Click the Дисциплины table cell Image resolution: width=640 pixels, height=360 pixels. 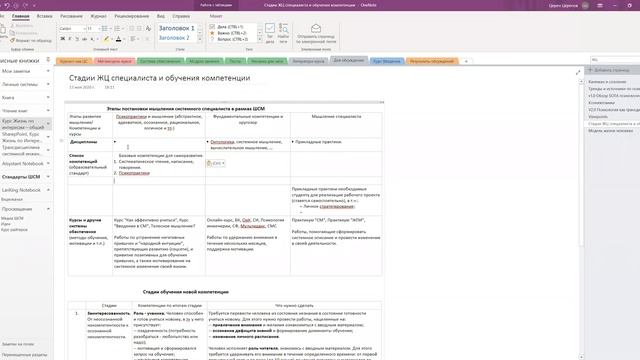[x=90, y=145]
